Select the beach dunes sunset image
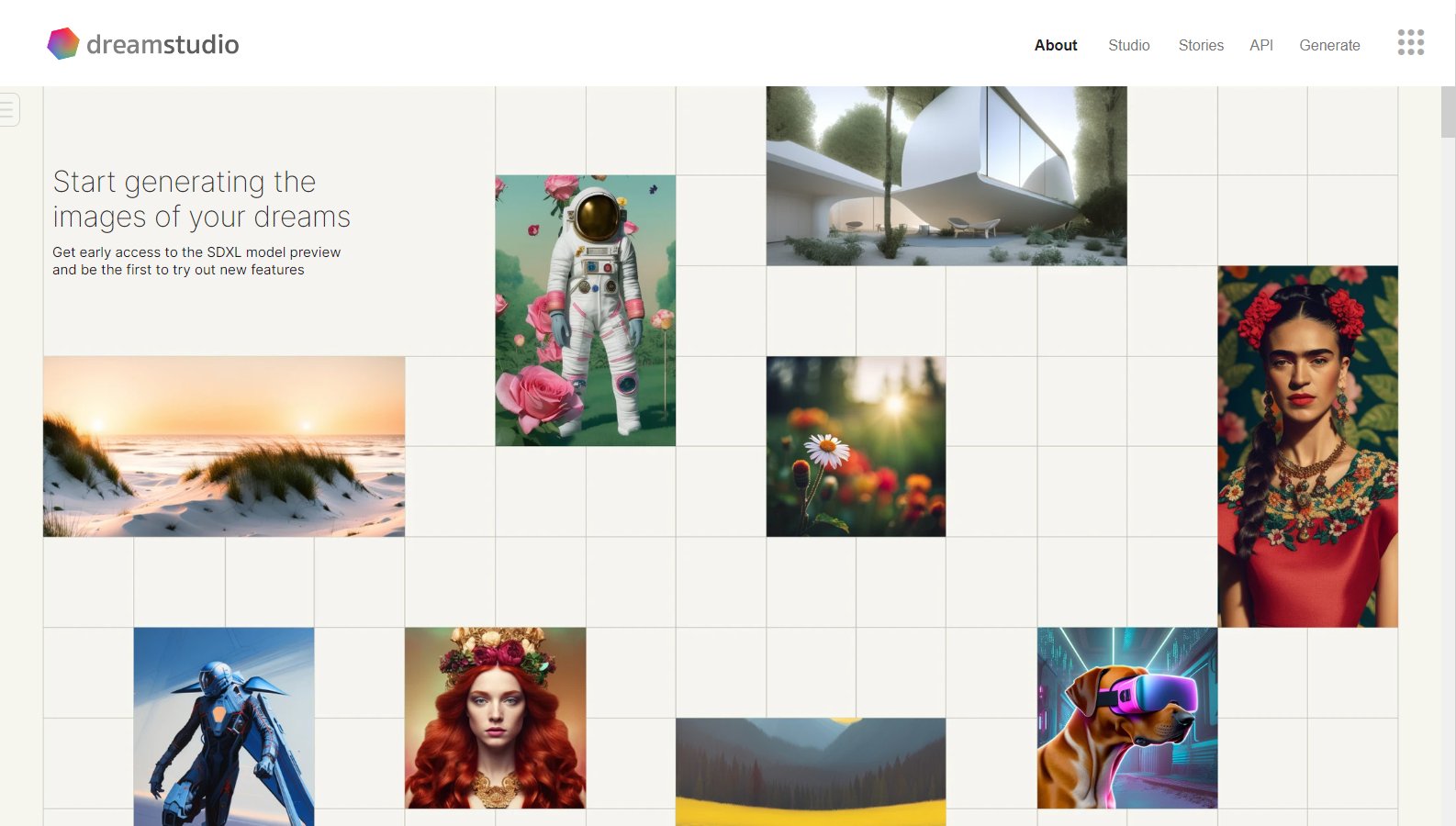The width and height of the screenshot is (1456, 826). coord(223,446)
